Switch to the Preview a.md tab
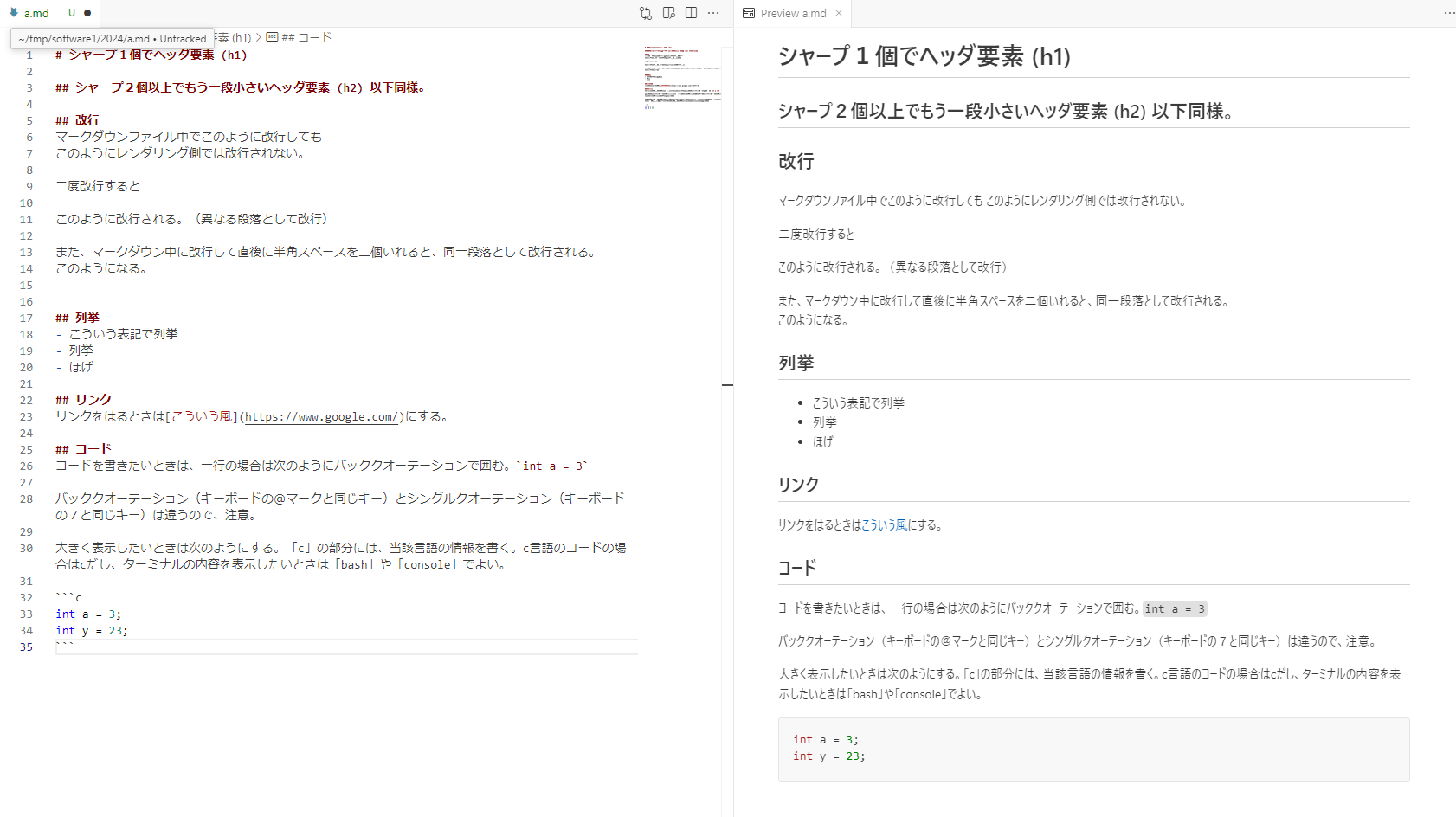1456x817 pixels. click(x=793, y=13)
